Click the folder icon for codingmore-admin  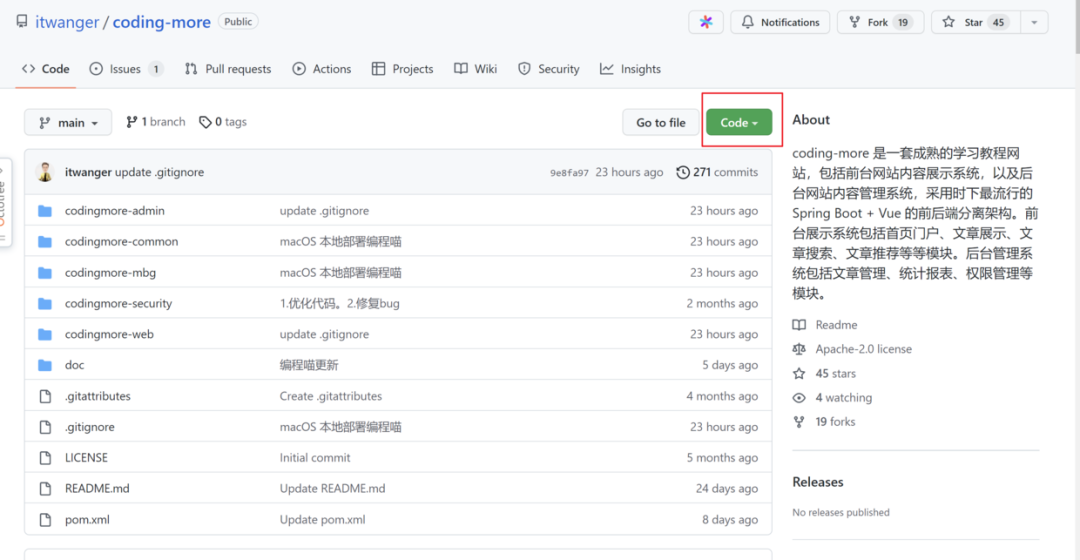point(45,211)
